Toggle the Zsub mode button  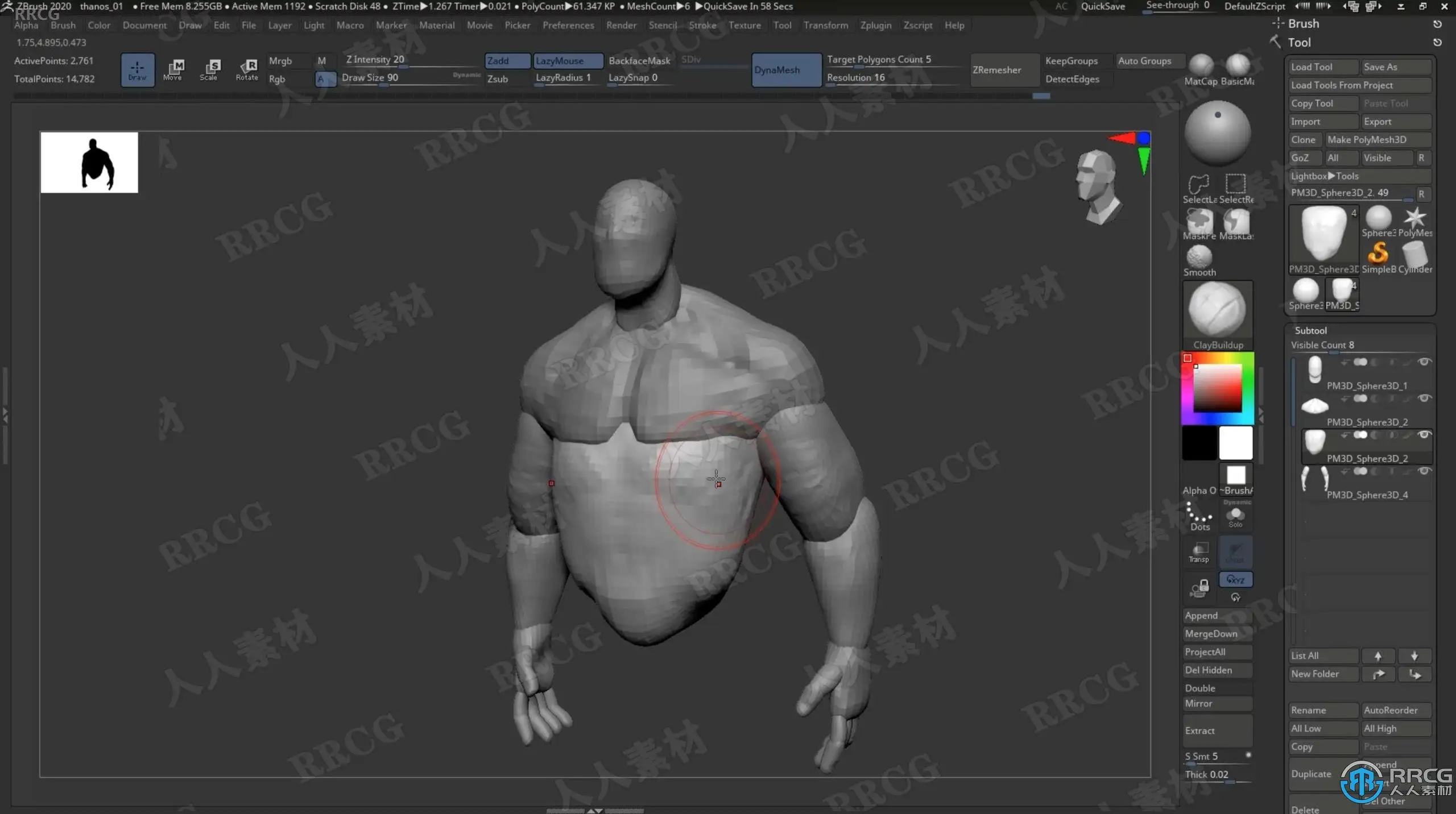pyautogui.click(x=498, y=79)
